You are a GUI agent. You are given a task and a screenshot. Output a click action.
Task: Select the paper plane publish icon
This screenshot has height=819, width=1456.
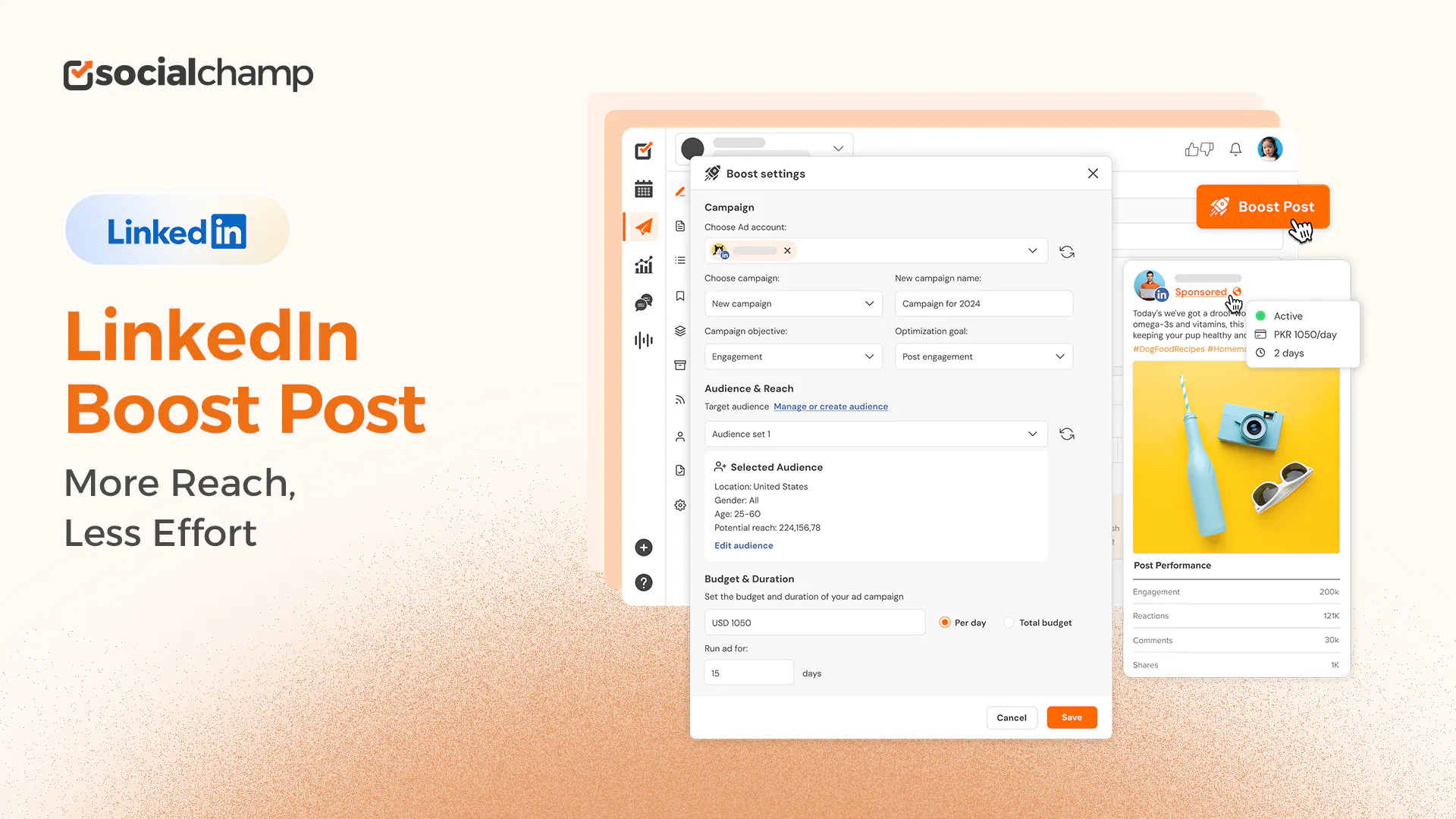[644, 226]
